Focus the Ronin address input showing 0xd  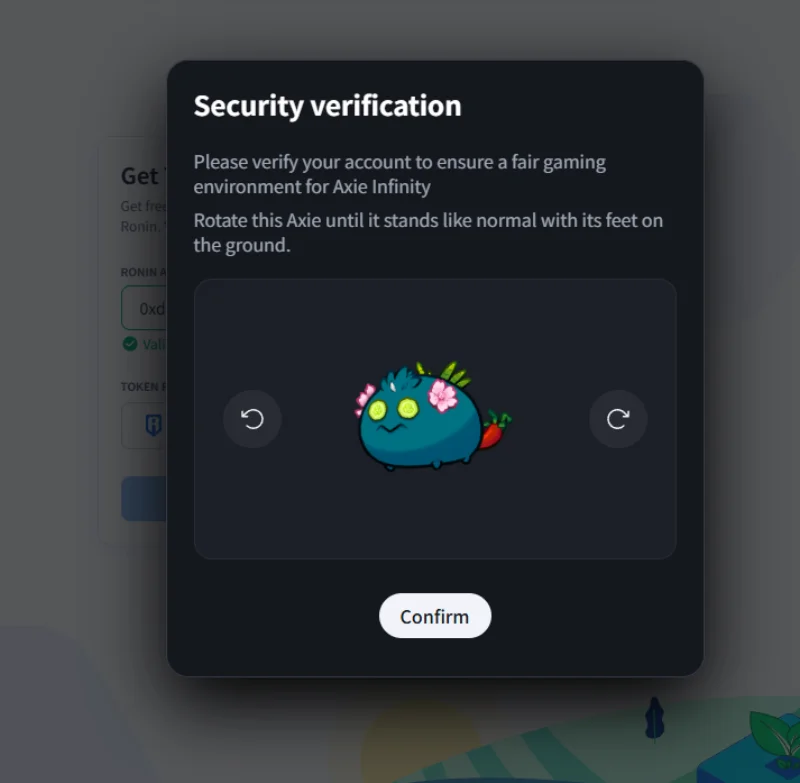144,308
